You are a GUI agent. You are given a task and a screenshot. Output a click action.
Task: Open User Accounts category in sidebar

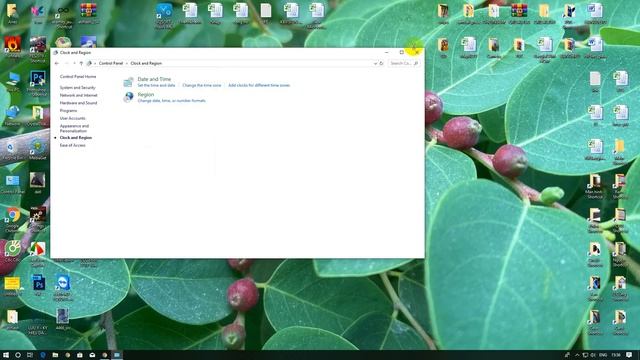pyautogui.click(x=73, y=118)
